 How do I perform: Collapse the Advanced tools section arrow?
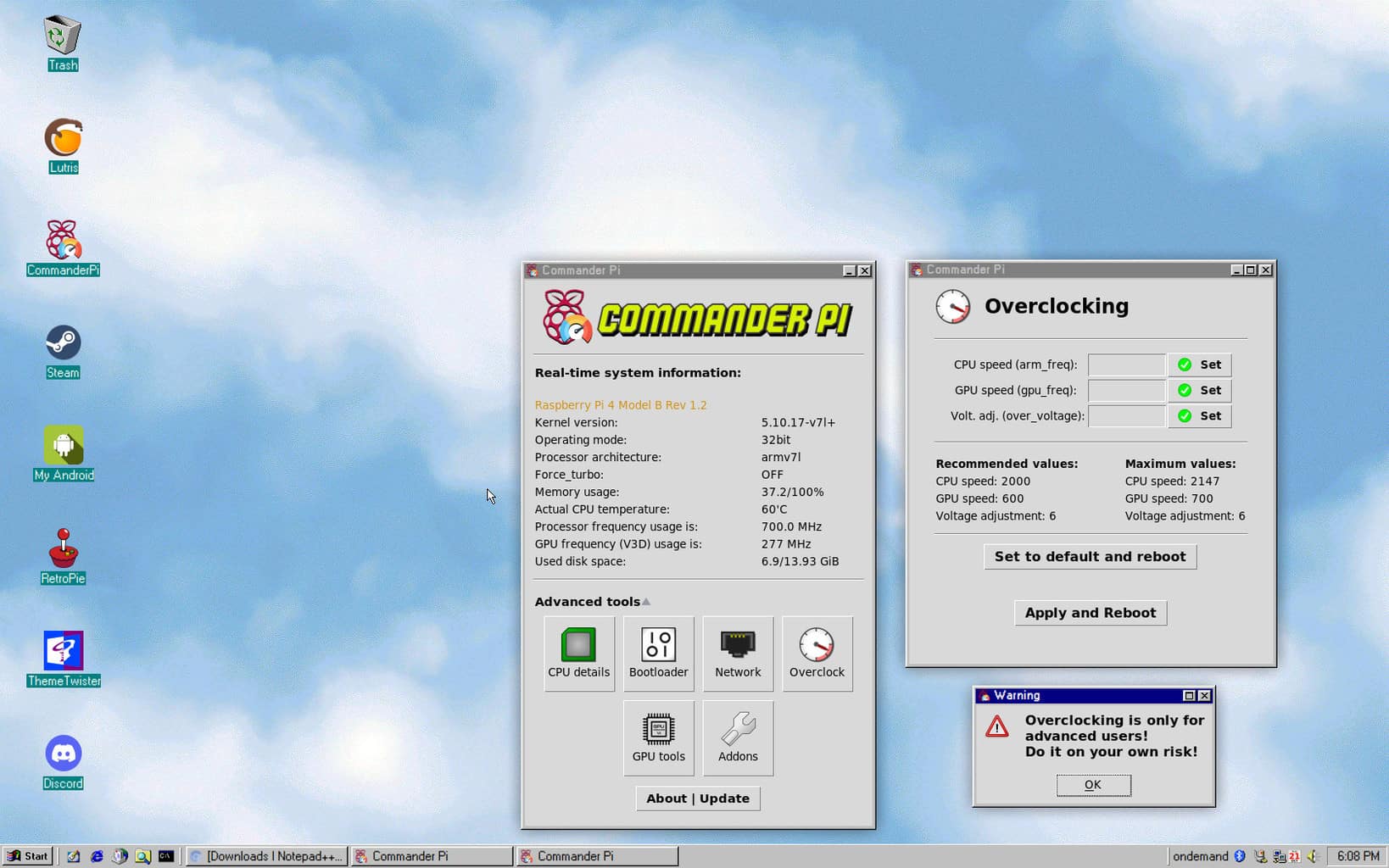646,602
